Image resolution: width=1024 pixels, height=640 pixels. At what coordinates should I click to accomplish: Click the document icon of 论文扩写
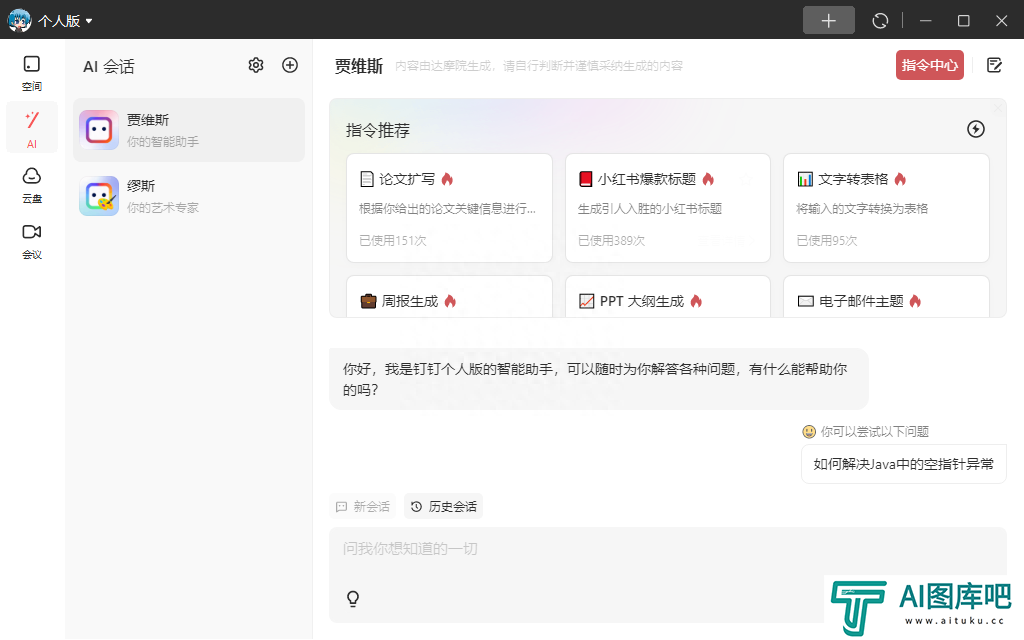click(367, 179)
